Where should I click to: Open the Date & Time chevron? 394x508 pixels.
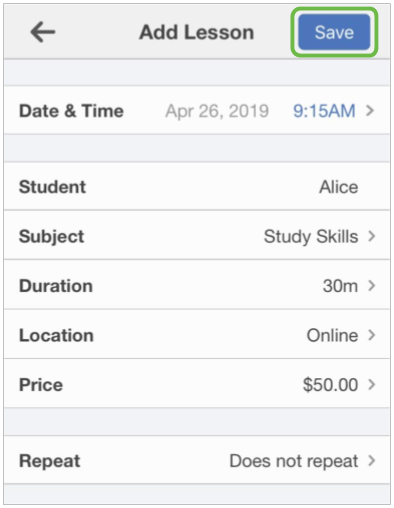tap(370, 111)
